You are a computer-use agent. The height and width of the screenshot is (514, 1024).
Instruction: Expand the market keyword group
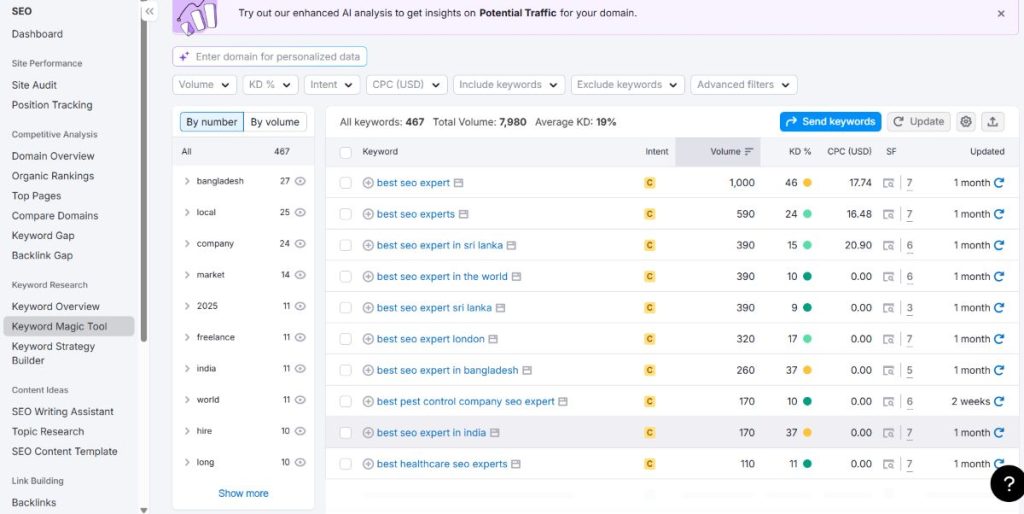click(x=187, y=275)
